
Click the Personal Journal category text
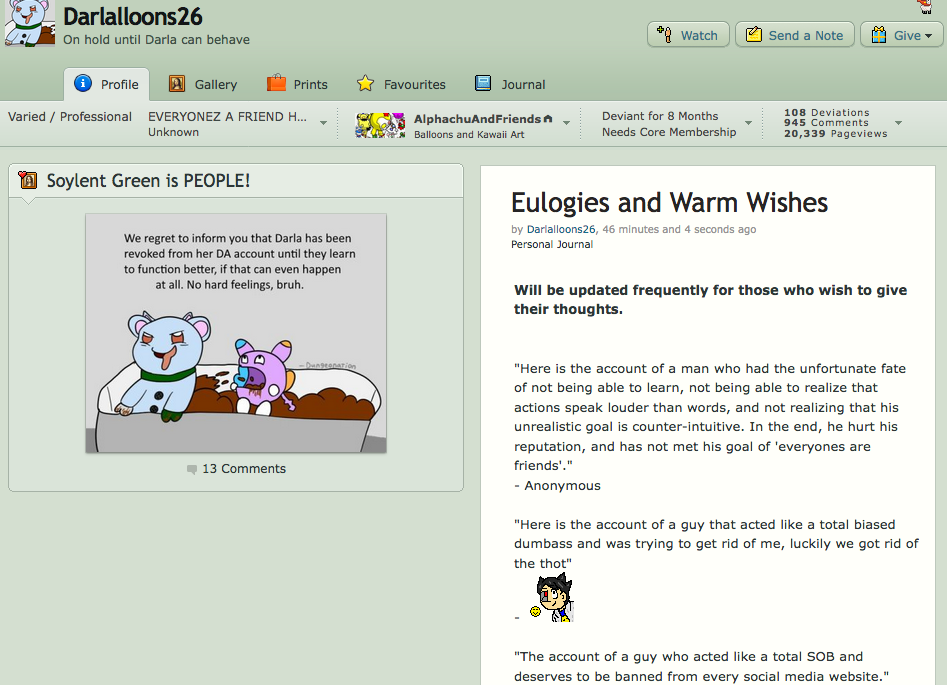point(551,244)
